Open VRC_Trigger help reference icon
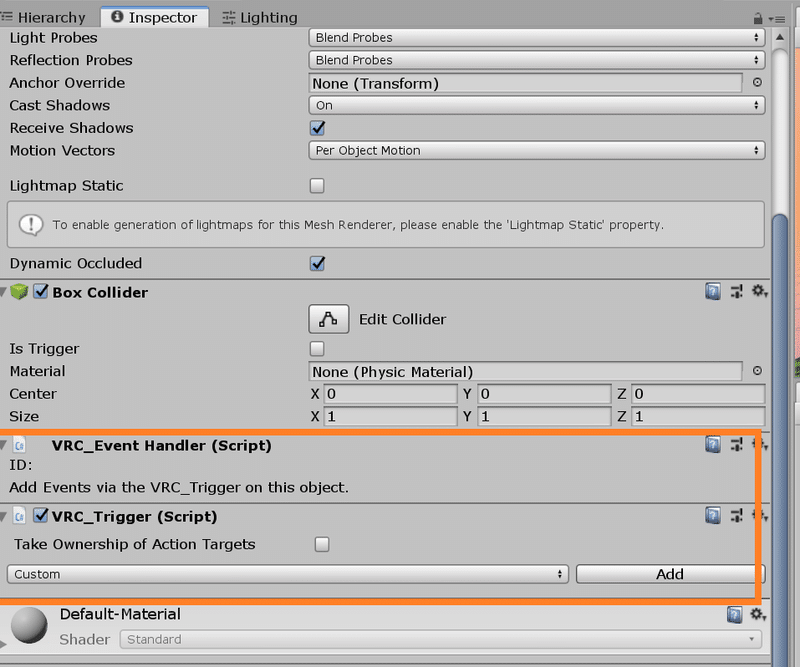The height and width of the screenshot is (667, 800). pyautogui.click(x=712, y=515)
